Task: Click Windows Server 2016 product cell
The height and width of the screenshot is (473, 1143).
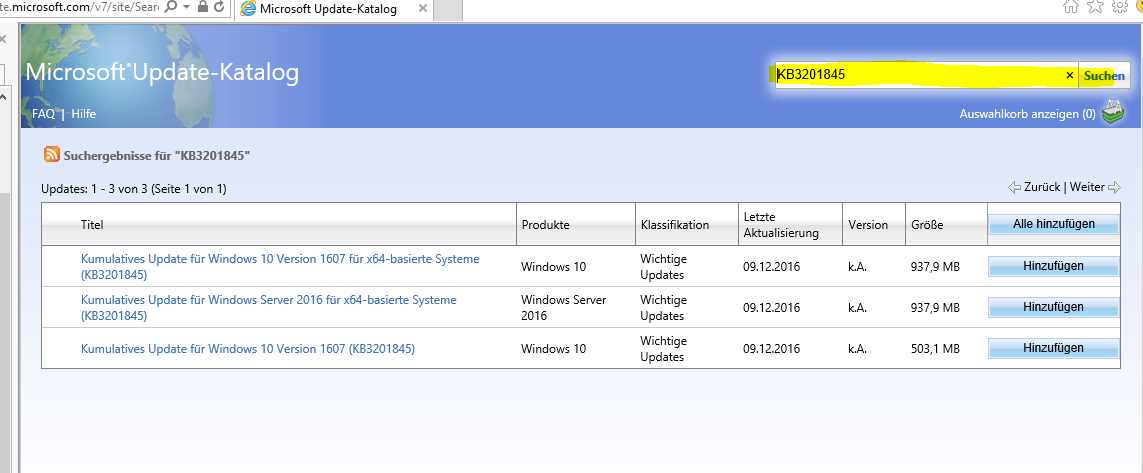Action: 564,308
